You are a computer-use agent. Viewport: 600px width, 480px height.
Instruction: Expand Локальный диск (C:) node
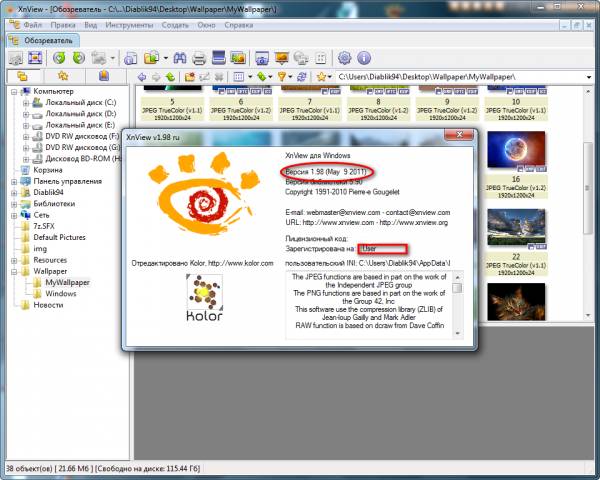point(25,103)
